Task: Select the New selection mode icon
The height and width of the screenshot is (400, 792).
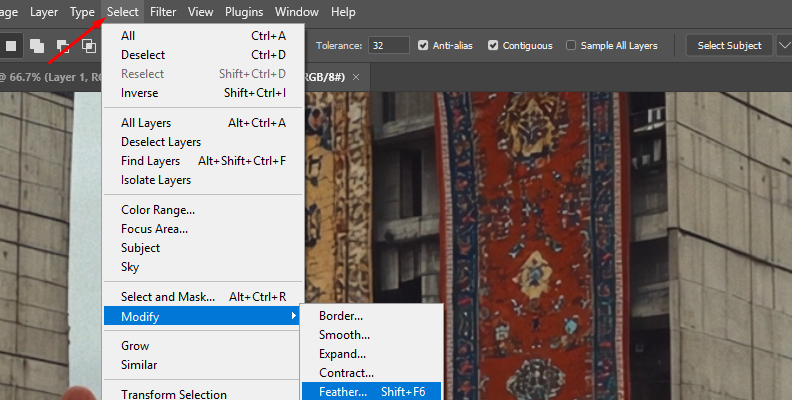Action: tap(12, 45)
